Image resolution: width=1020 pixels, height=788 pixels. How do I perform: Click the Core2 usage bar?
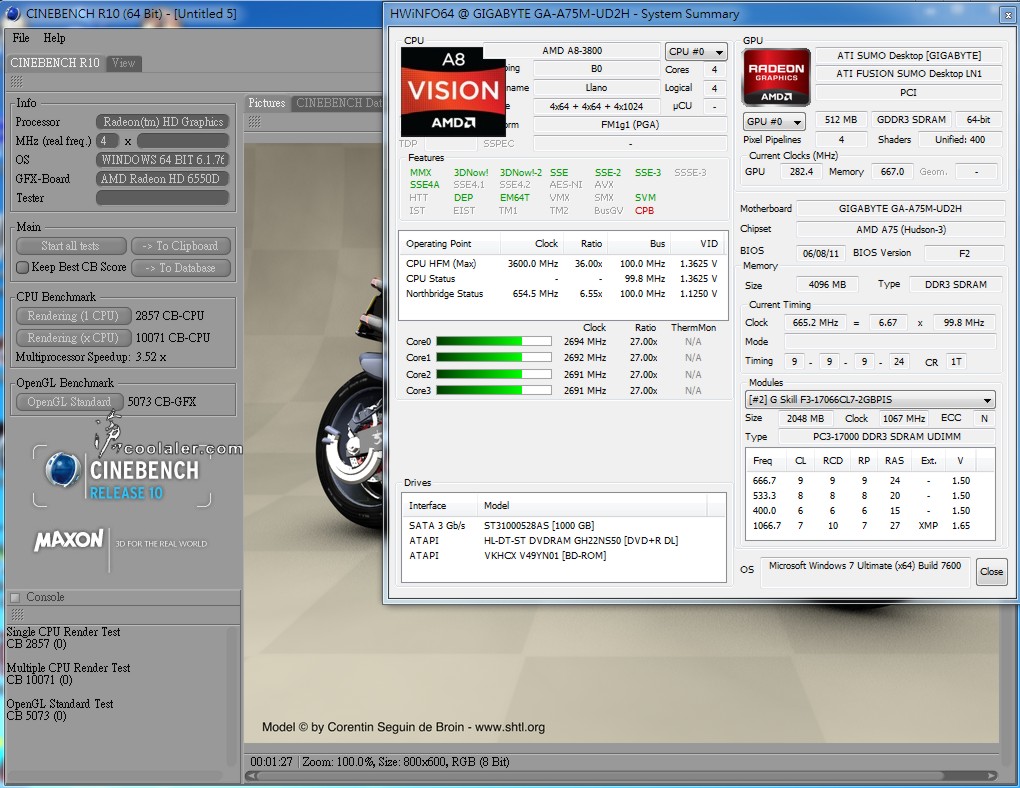pyautogui.click(x=494, y=374)
